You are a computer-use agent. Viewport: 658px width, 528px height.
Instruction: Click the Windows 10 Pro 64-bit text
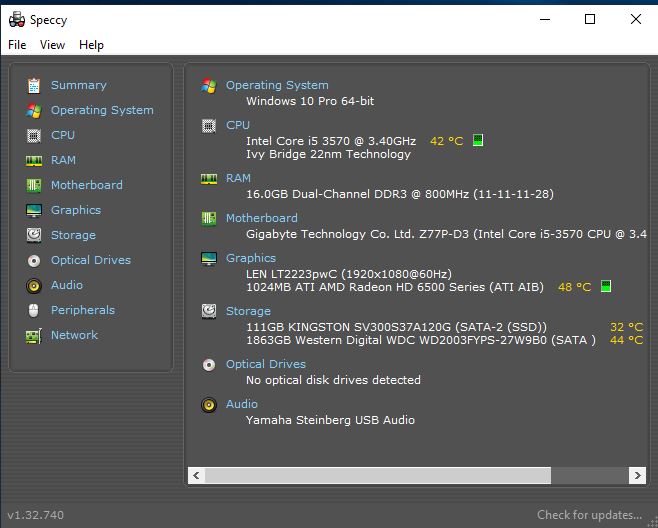pos(310,101)
